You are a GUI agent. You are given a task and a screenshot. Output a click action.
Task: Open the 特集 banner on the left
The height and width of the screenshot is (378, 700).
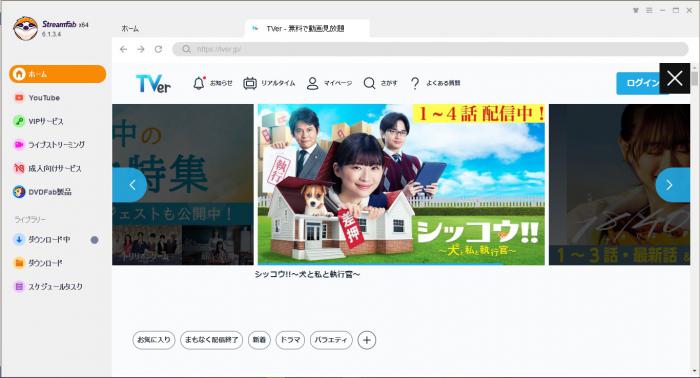[x=183, y=184]
